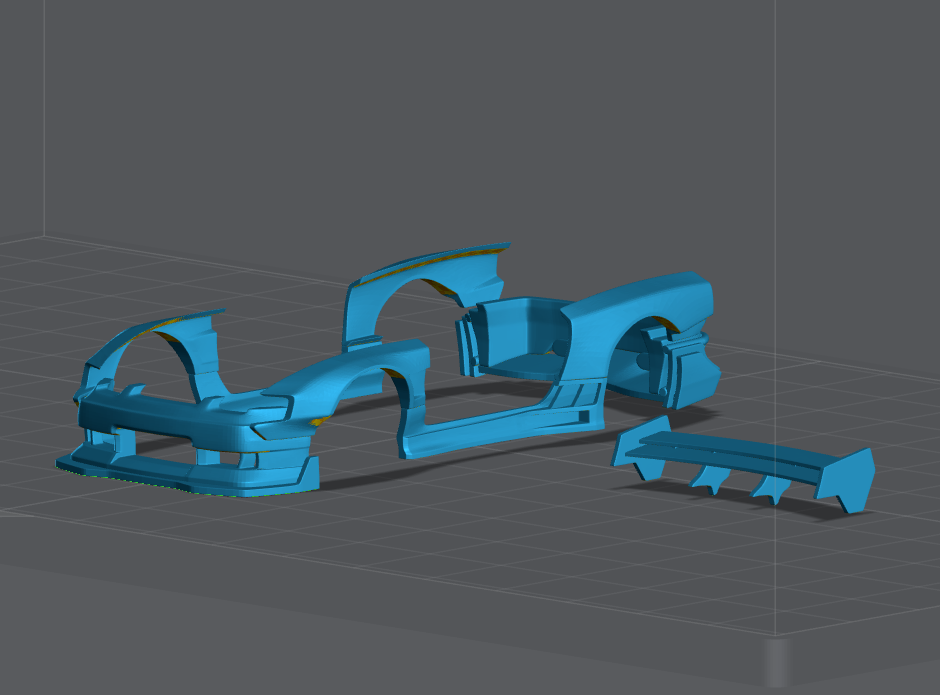Click the back-left build volume edge
This screenshot has height=695, width=940.
click(43, 120)
